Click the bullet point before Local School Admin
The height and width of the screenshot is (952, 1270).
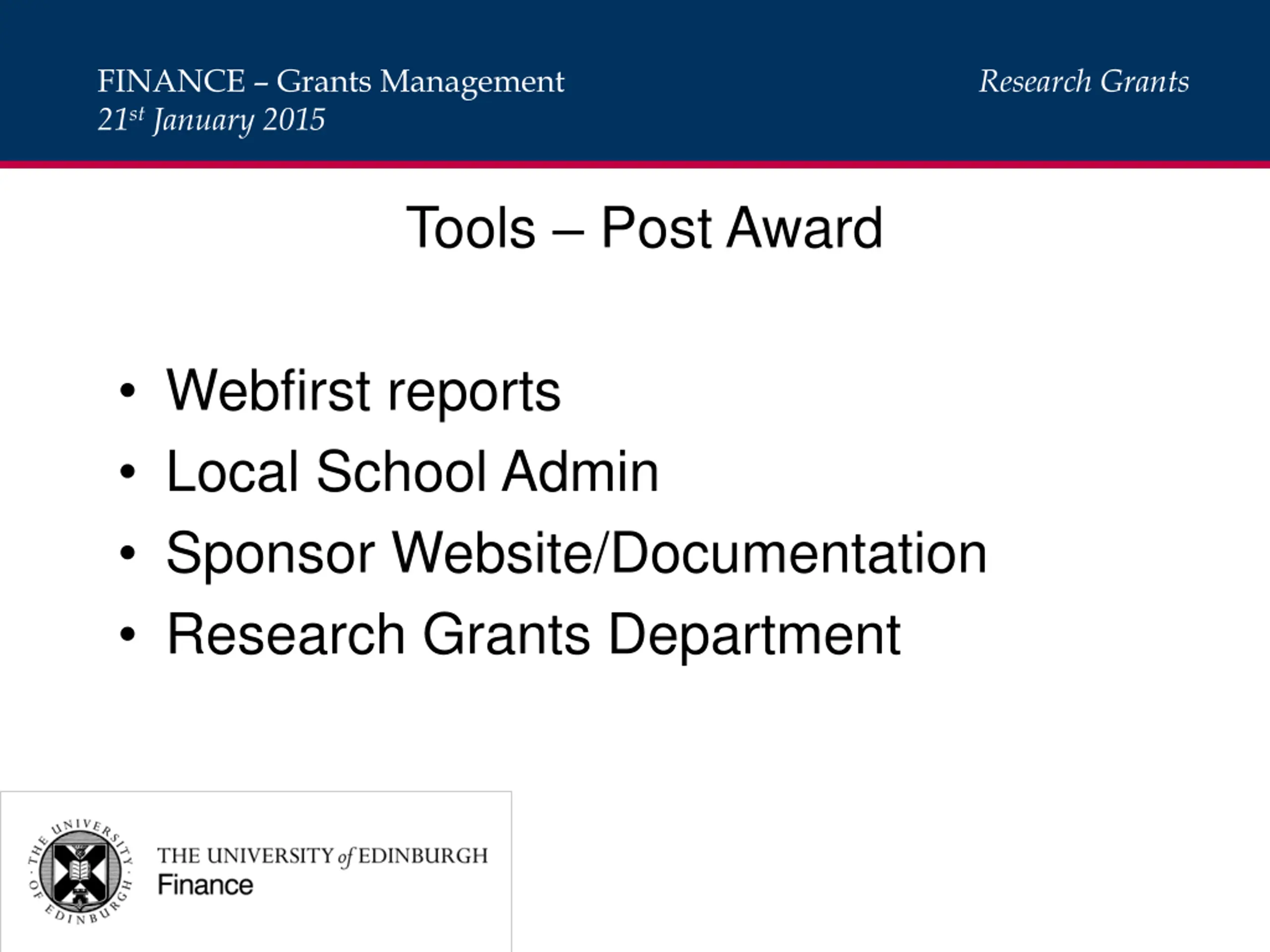(x=127, y=472)
